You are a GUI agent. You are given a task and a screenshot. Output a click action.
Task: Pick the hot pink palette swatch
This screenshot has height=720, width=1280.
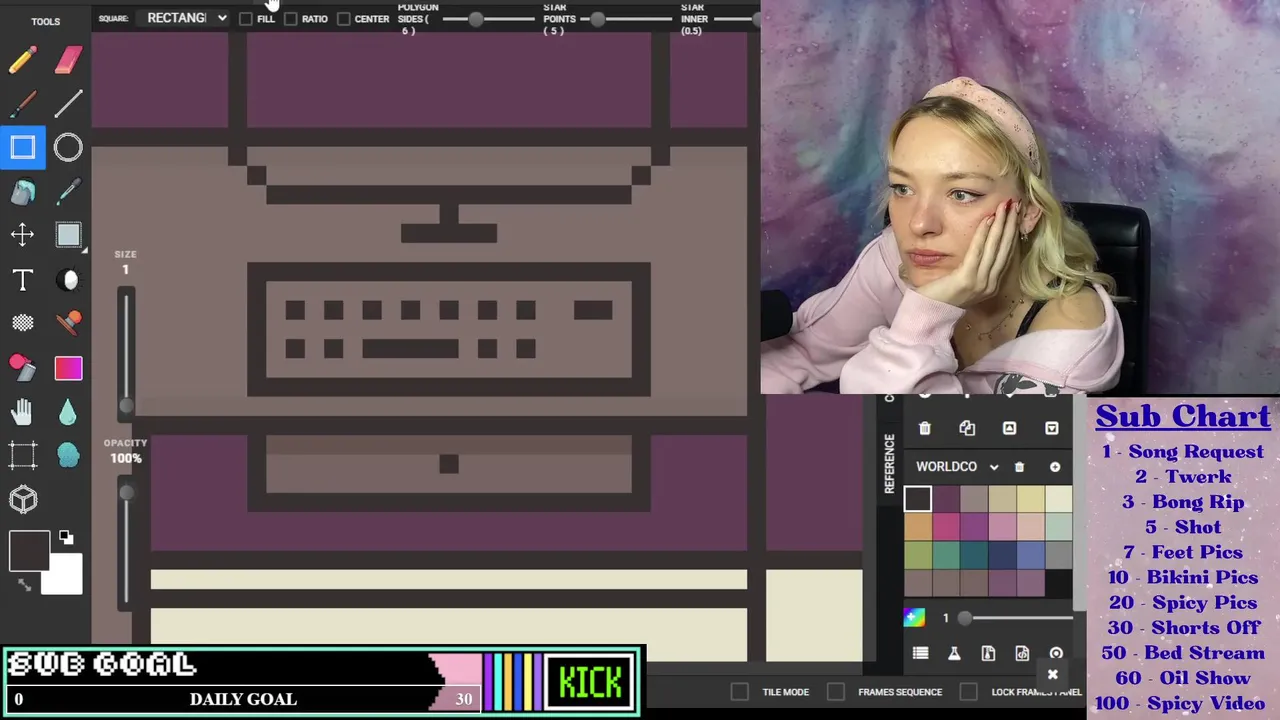tap(946, 526)
